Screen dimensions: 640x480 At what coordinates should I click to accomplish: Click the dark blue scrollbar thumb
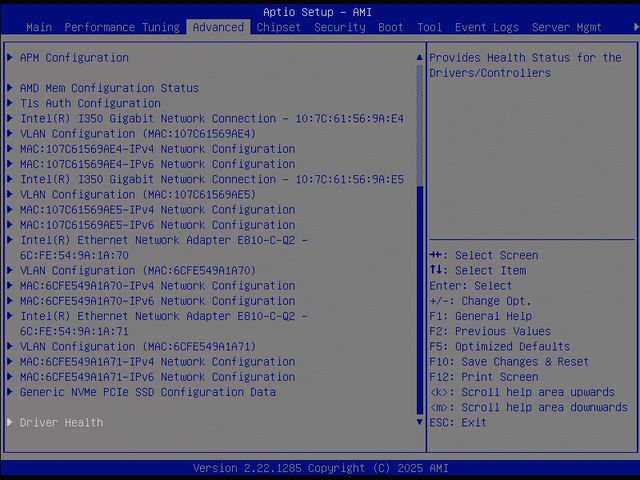tap(419, 300)
